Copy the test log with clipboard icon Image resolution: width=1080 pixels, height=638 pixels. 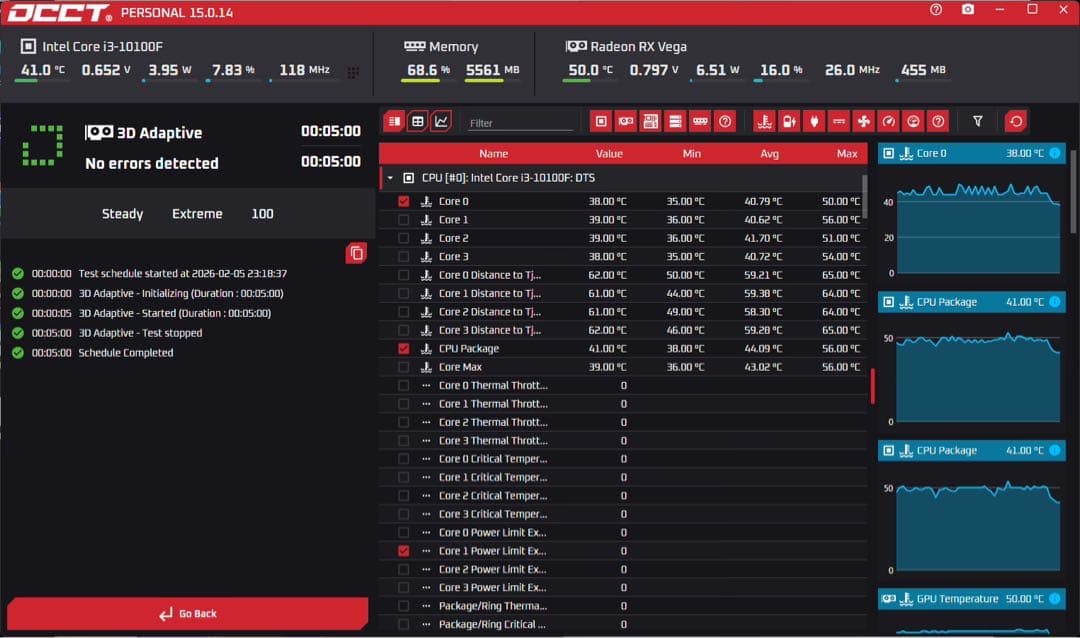356,253
